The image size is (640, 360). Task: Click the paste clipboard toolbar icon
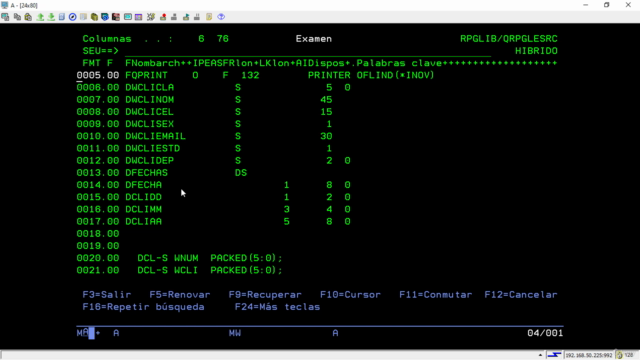click(28, 17)
